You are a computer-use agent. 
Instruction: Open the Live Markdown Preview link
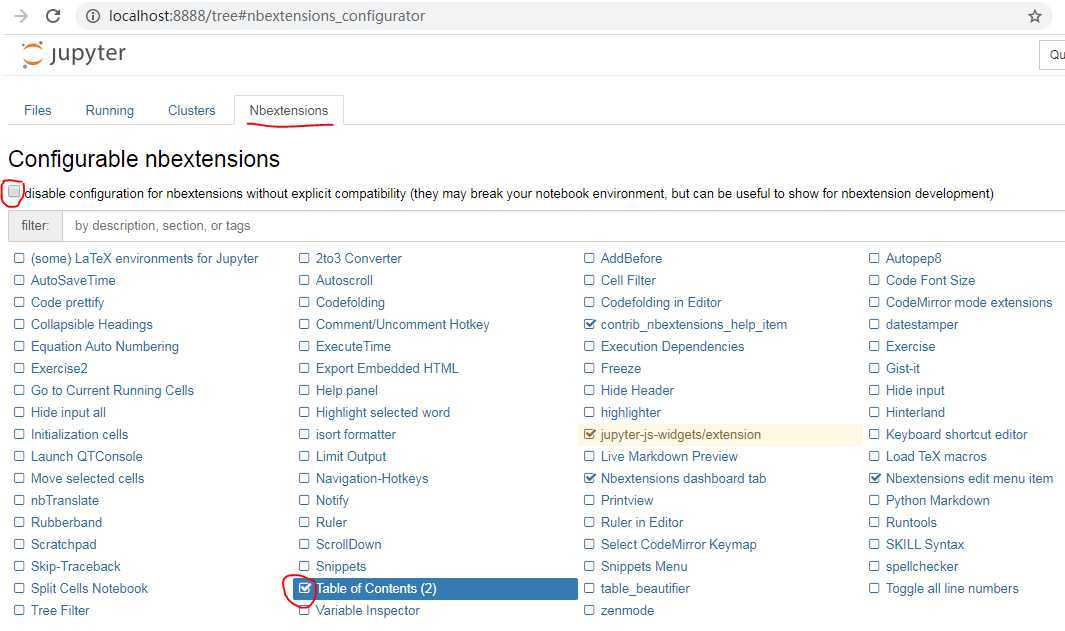click(x=669, y=456)
